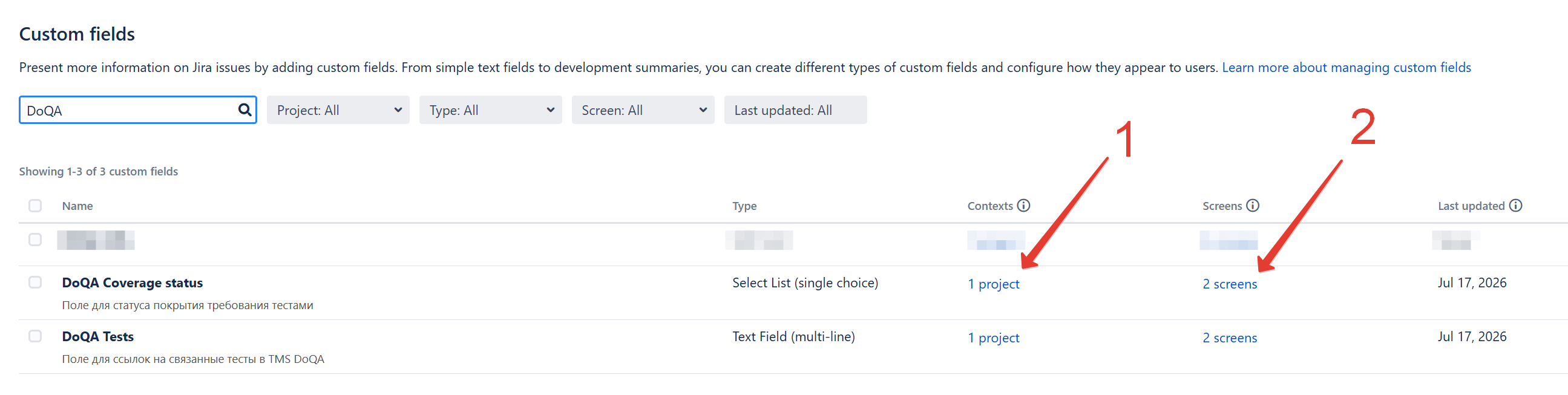
Task: Expand the Screen: All dropdown
Action: pyautogui.click(x=643, y=110)
